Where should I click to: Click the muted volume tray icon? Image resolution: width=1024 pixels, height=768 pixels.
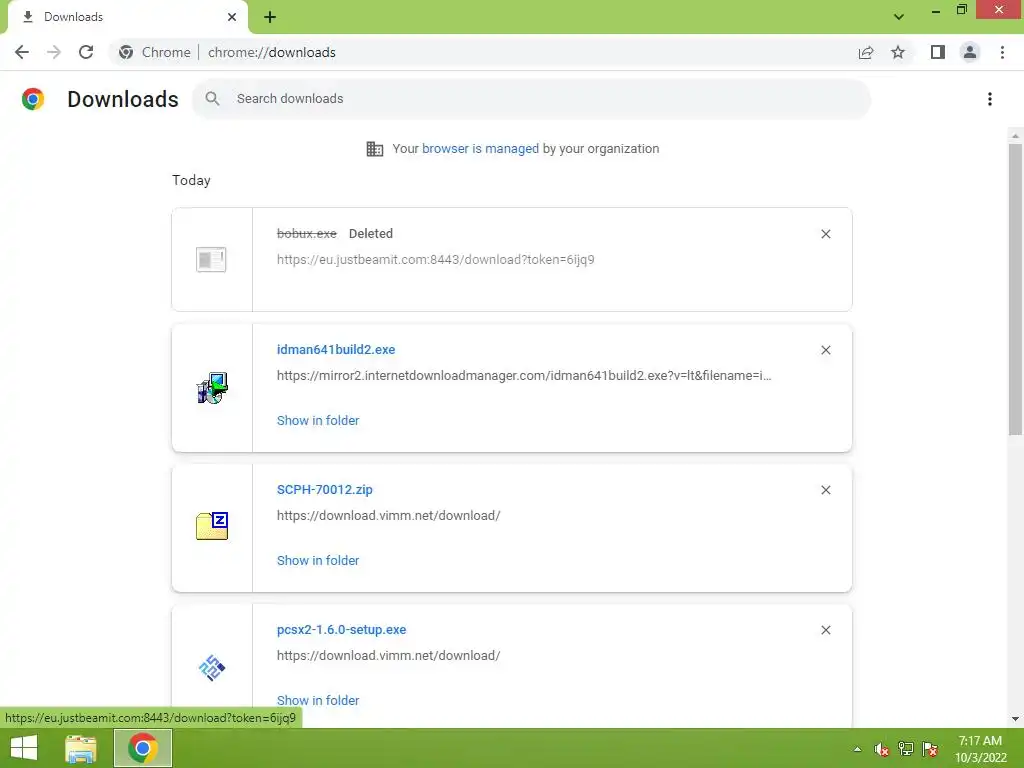pyautogui.click(x=882, y=749)
